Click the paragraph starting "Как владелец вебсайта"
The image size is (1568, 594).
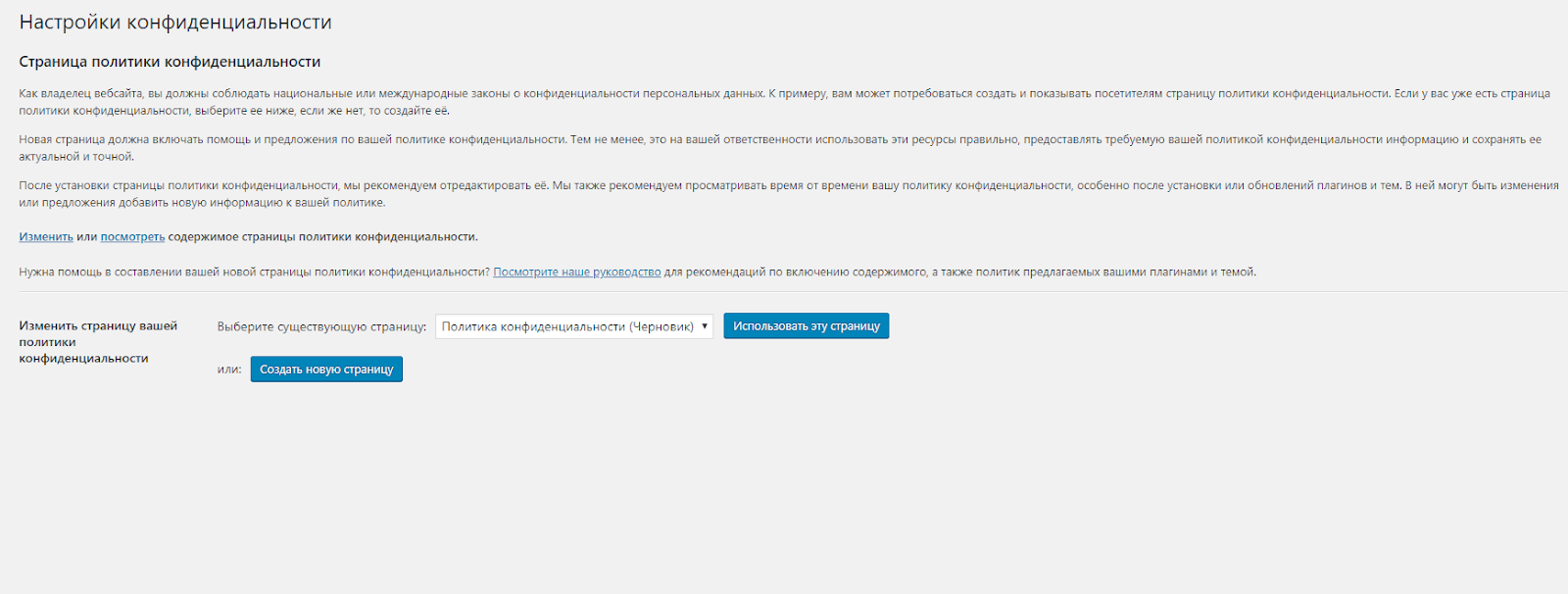tap(392, 94)
